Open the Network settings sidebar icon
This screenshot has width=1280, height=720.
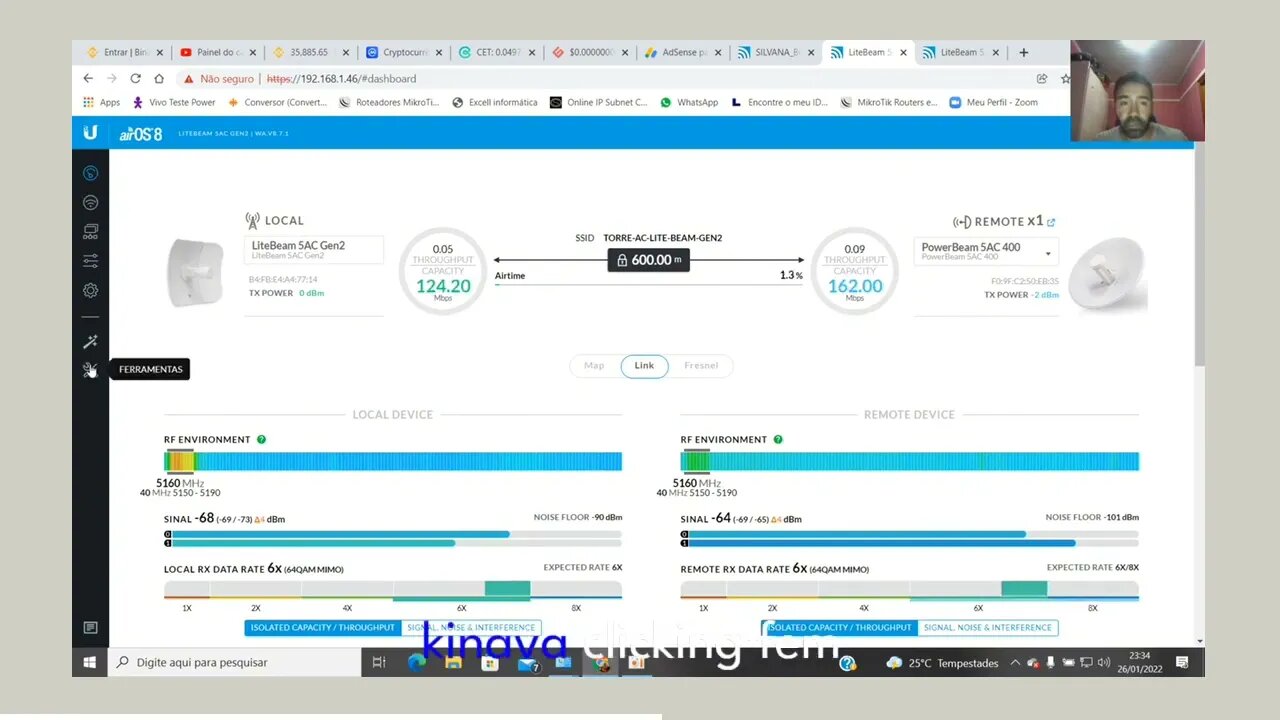point(90,232)
